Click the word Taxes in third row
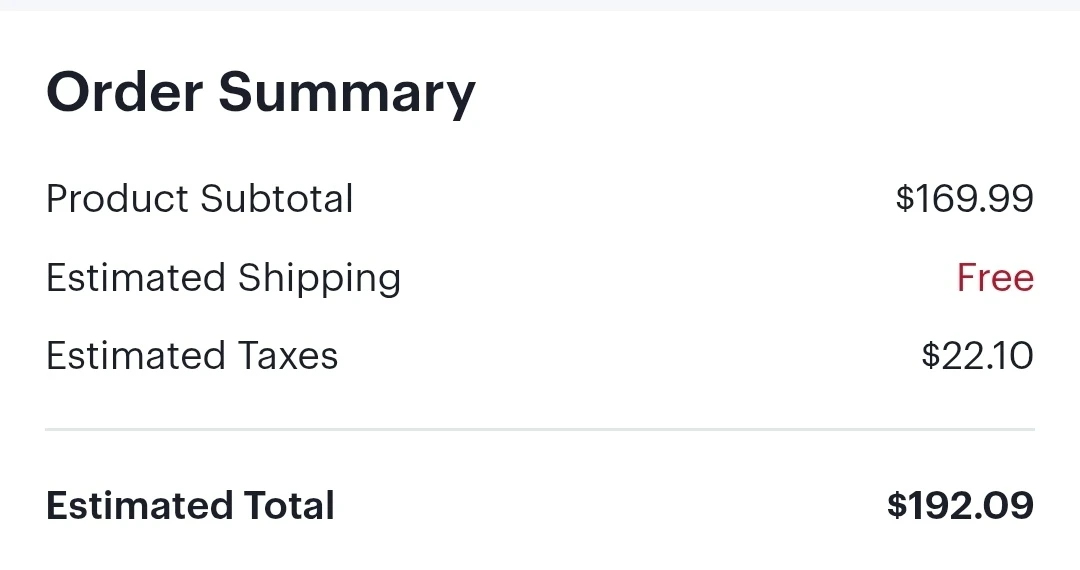This screenshot has height=570, width=1080. pos(288,356)
